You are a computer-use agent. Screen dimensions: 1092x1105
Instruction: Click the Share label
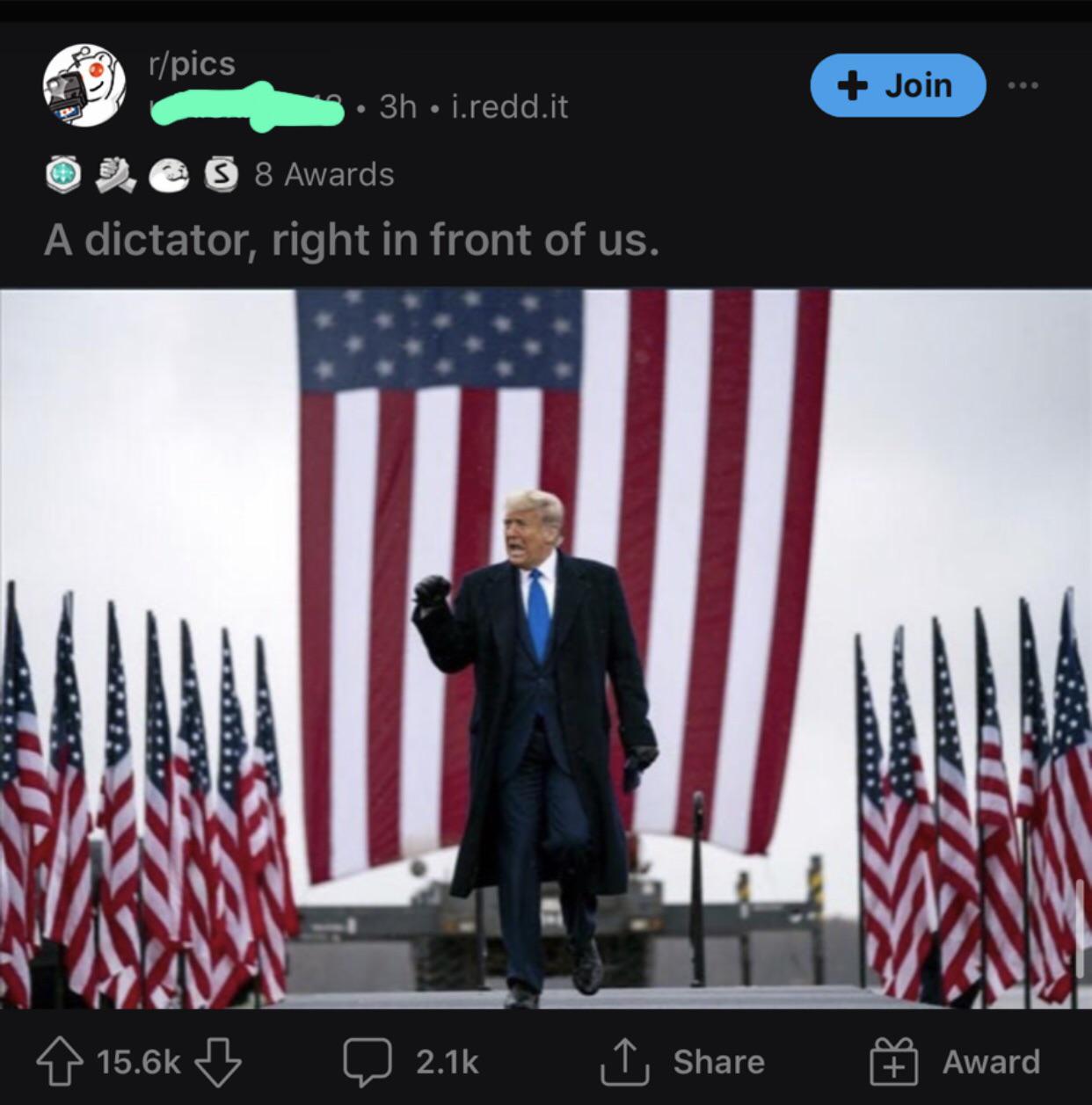(719, 1062)
